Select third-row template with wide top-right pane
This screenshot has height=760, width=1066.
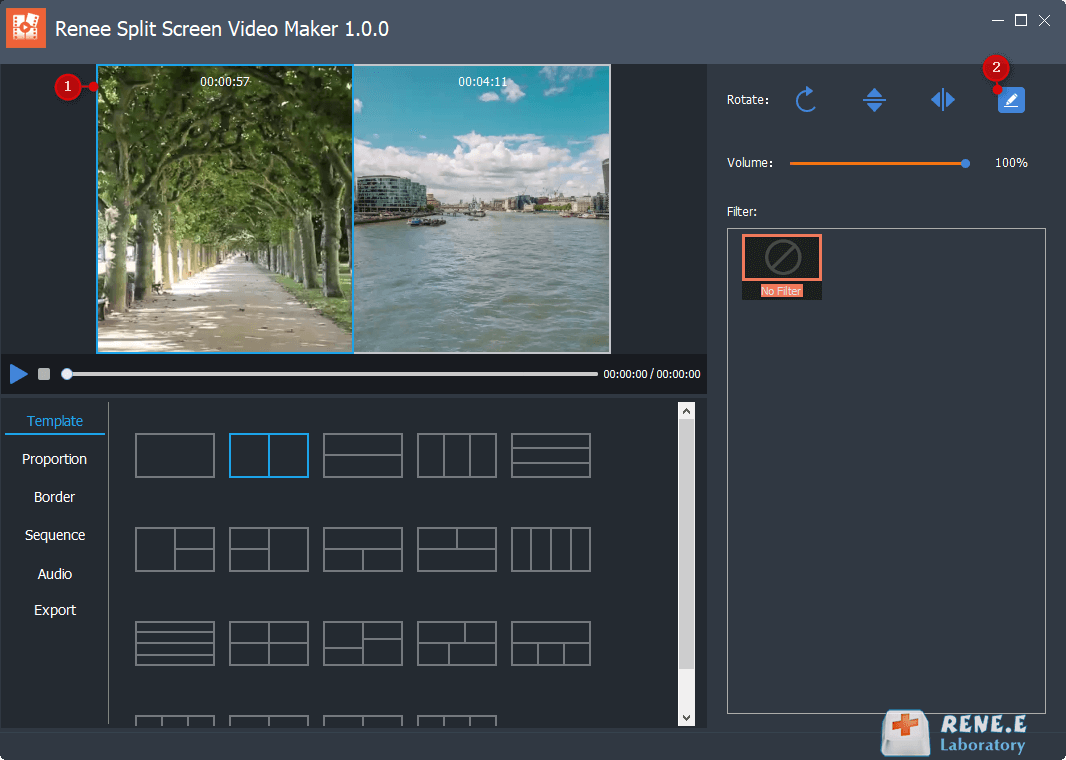coord(362,643)
